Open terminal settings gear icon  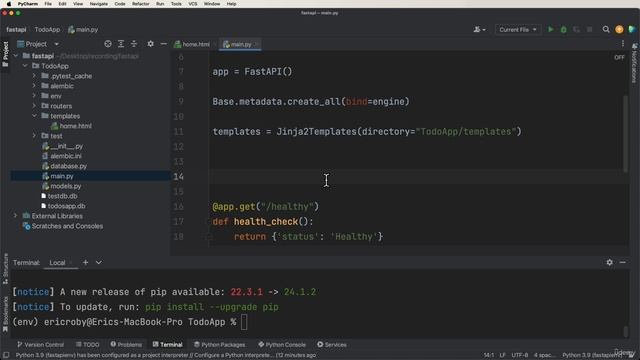coord(609,262)
